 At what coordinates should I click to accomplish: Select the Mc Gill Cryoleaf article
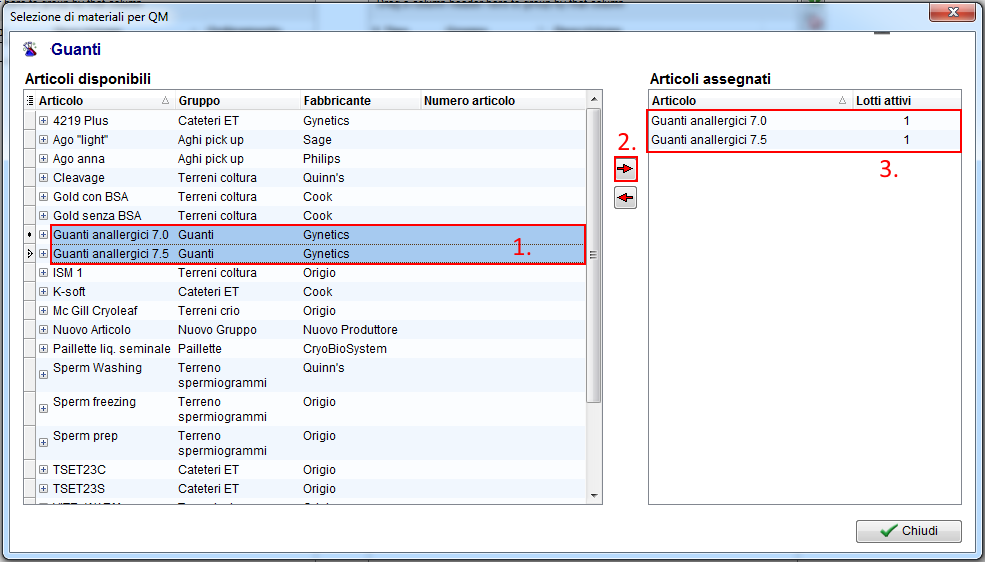[95, 311]
